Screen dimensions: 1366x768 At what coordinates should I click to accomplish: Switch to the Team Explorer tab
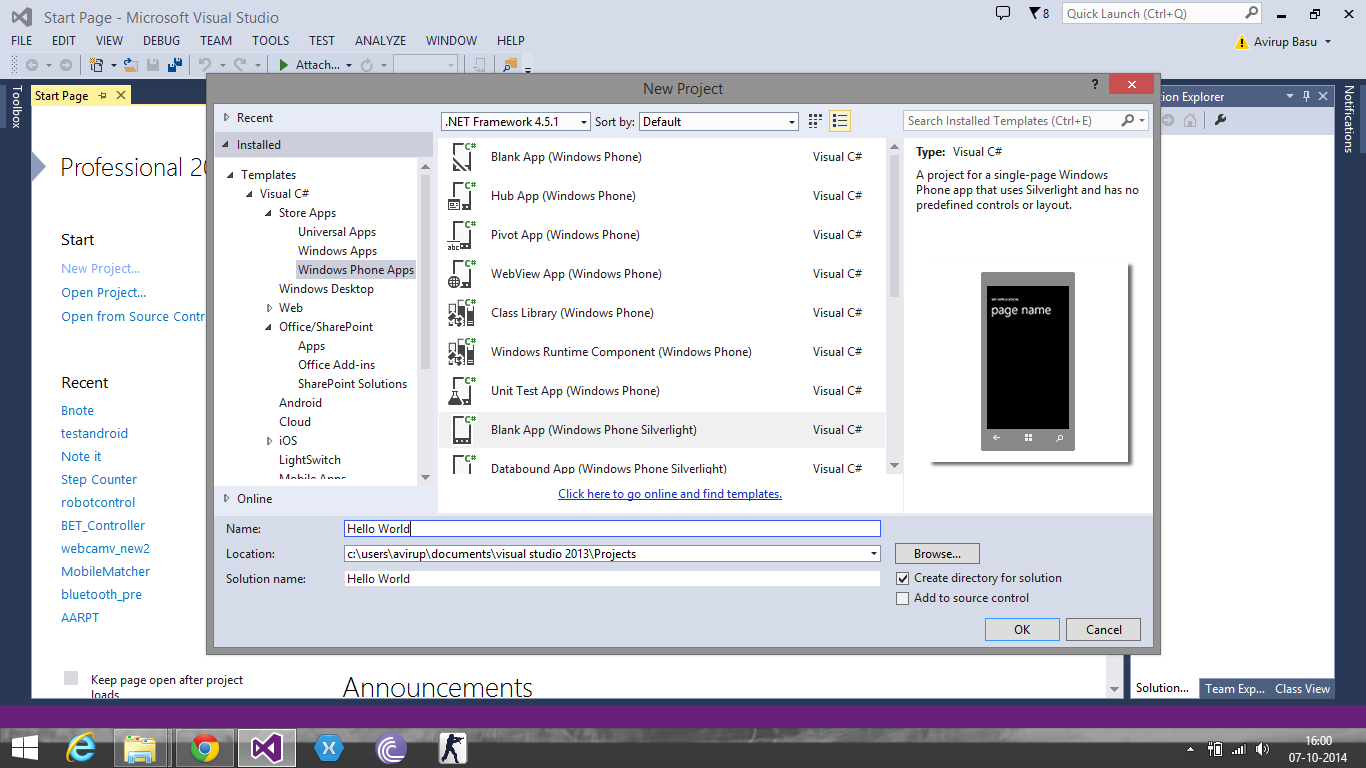[1233, 688]
